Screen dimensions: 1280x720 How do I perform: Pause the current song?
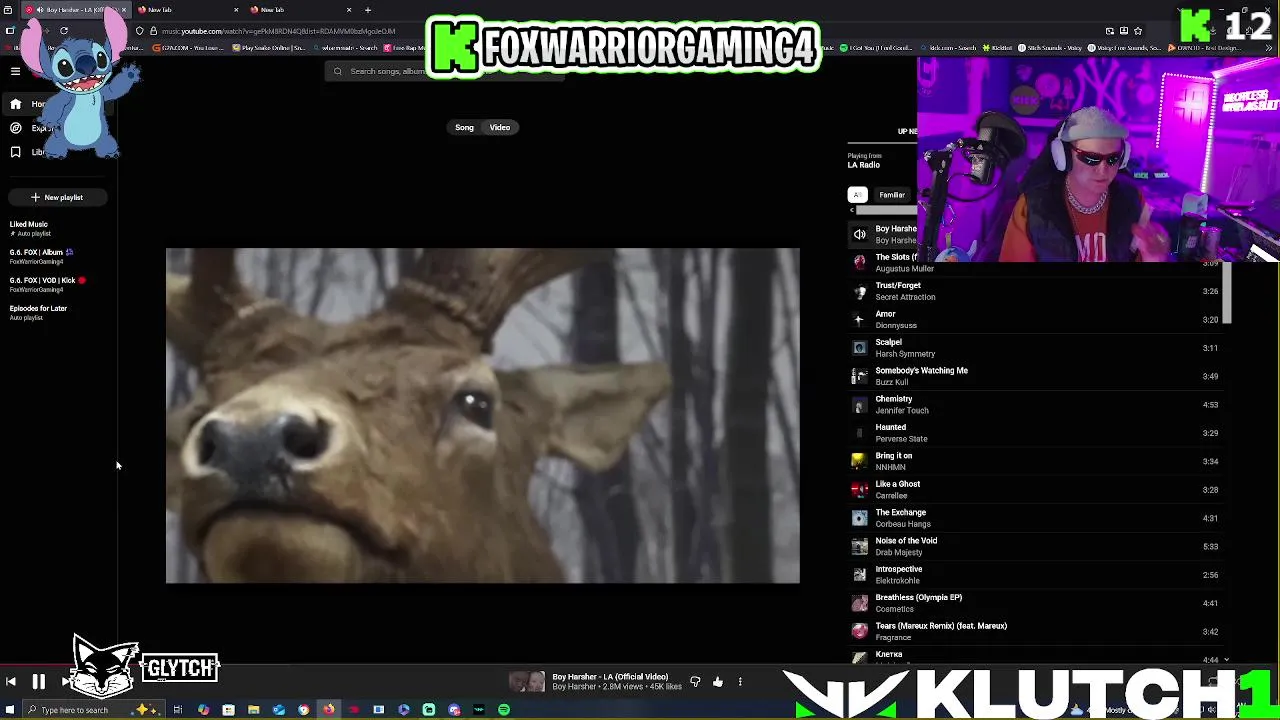click(38, 682)
